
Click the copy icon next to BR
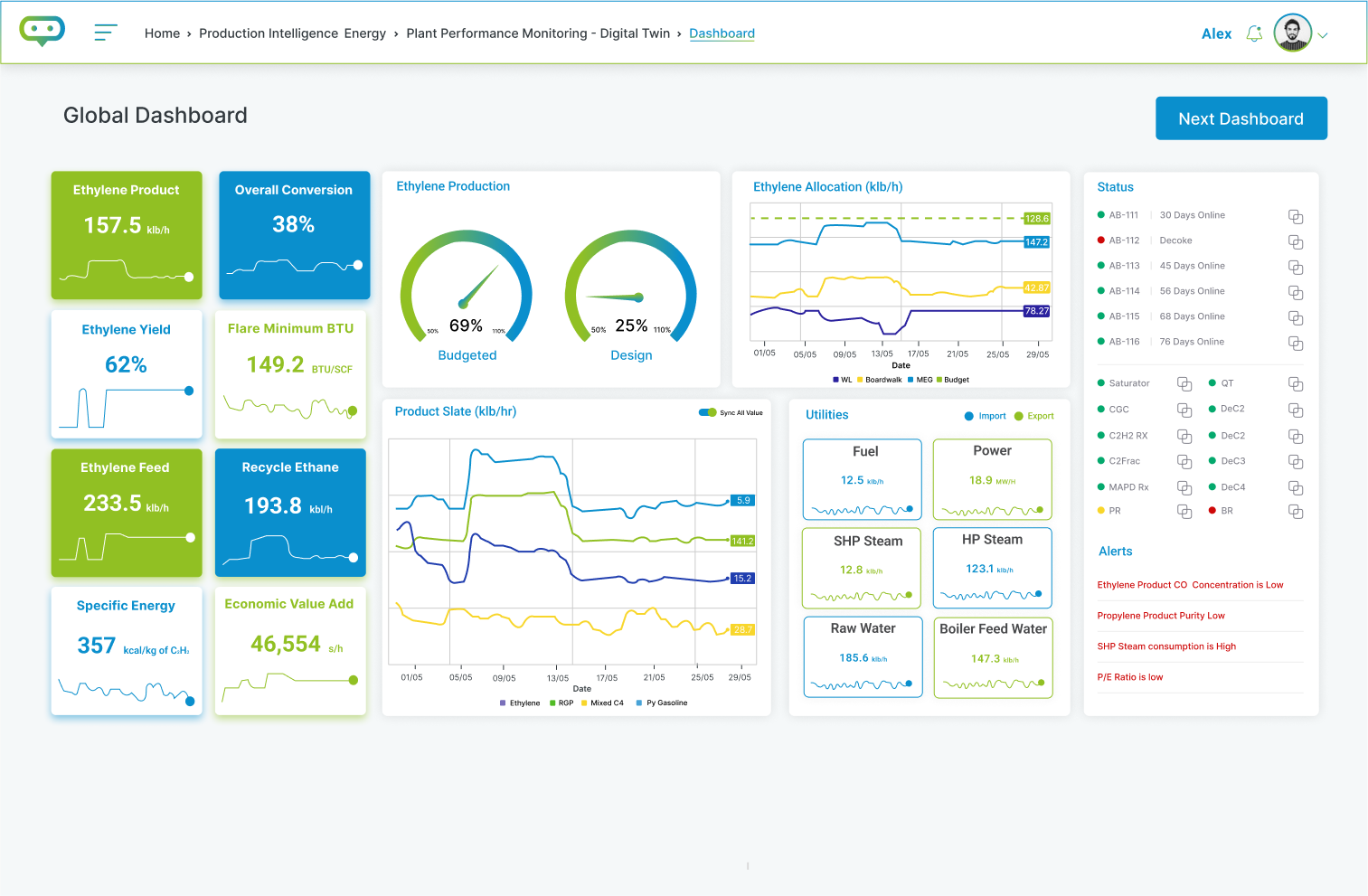coord(1296,511)
